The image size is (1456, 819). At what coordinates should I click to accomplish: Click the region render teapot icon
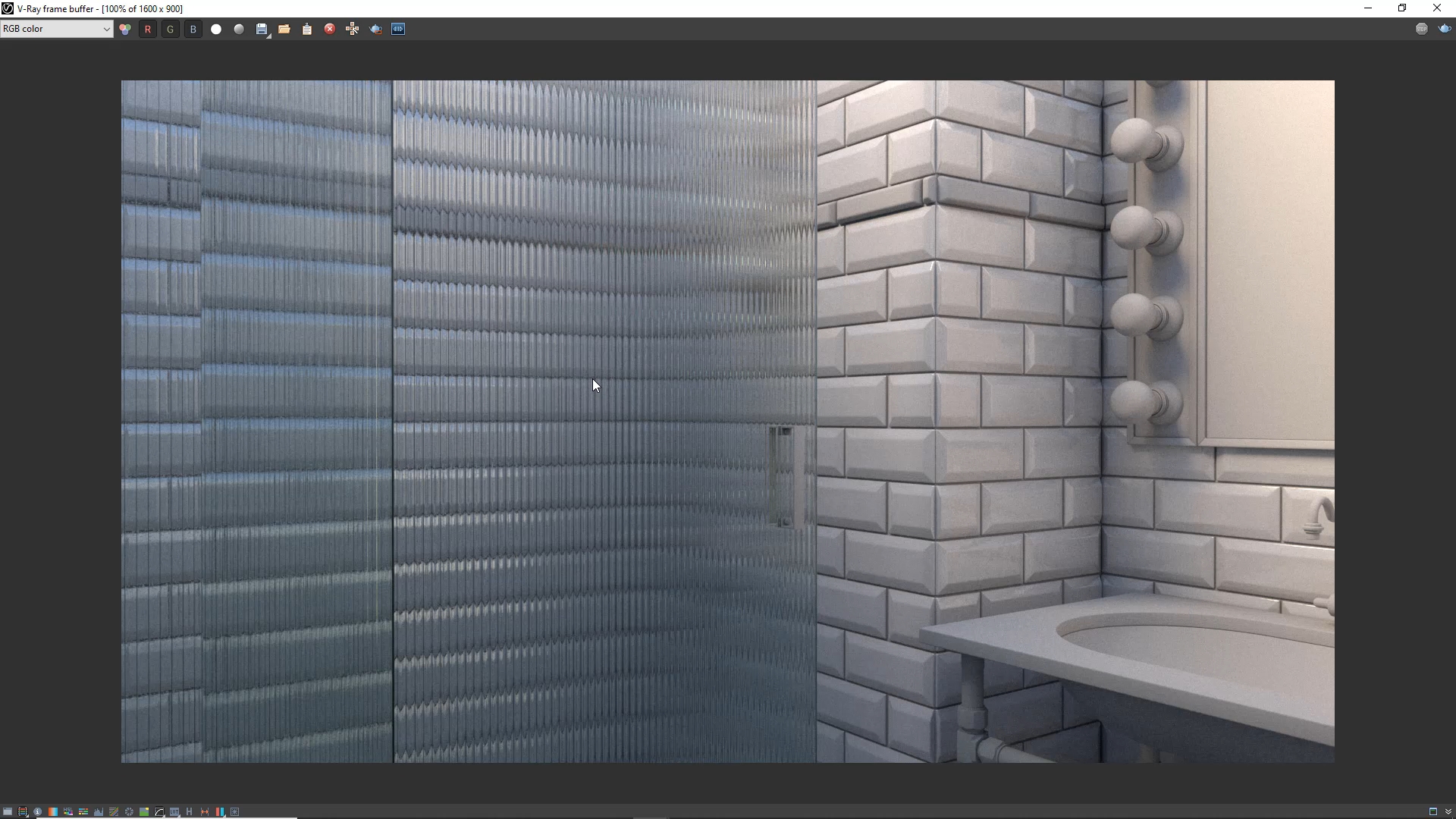point(375,29)
